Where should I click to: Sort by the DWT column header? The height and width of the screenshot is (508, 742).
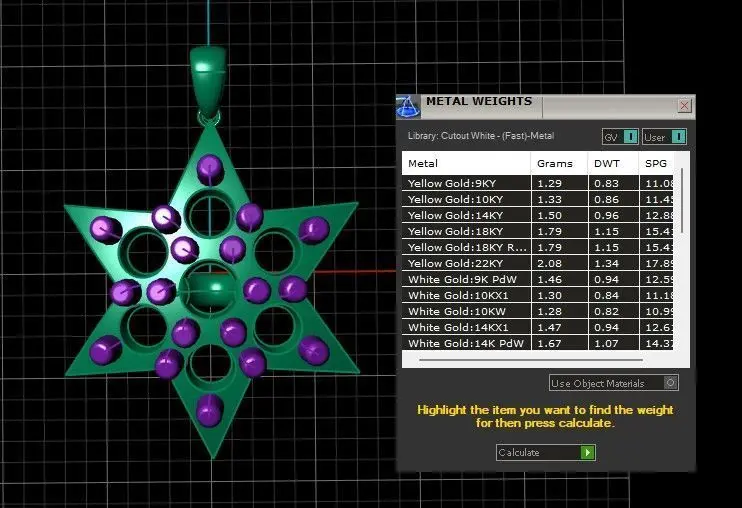tap(613, 164)
